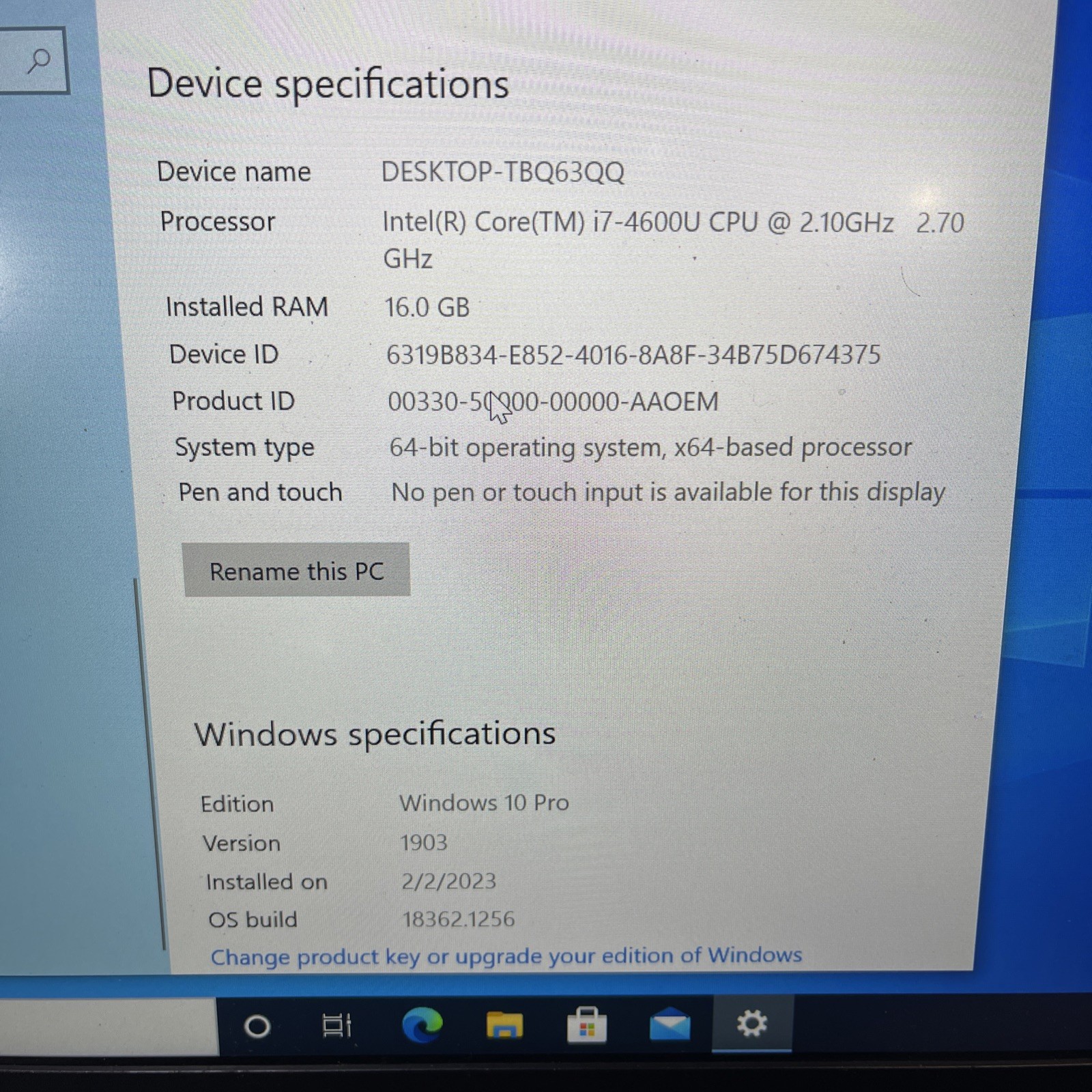1092x1092 pixels.
Task: Click the OS build label
Action: tap(253, 920)
